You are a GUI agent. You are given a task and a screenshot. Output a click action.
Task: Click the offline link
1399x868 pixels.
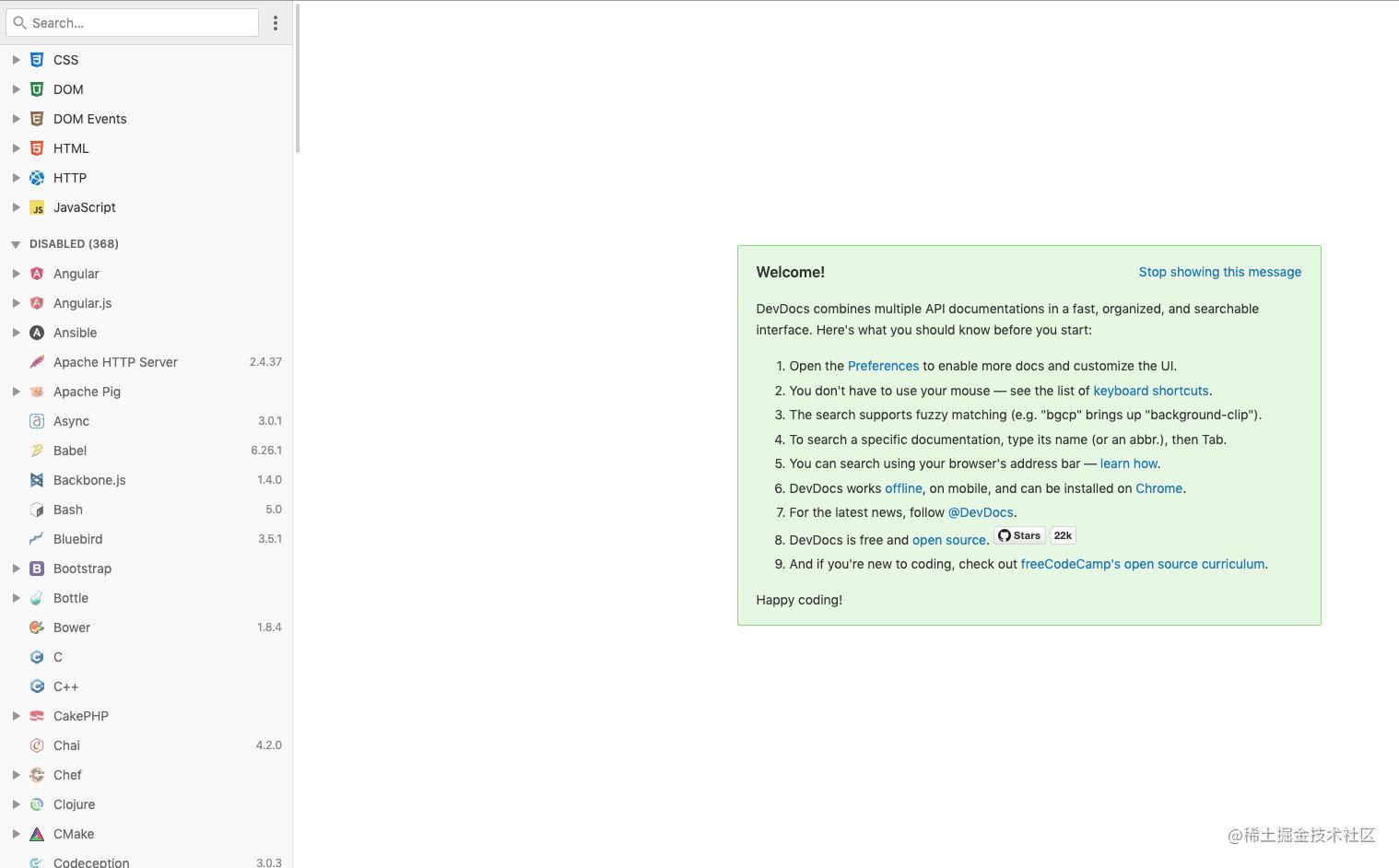(903, 488)
